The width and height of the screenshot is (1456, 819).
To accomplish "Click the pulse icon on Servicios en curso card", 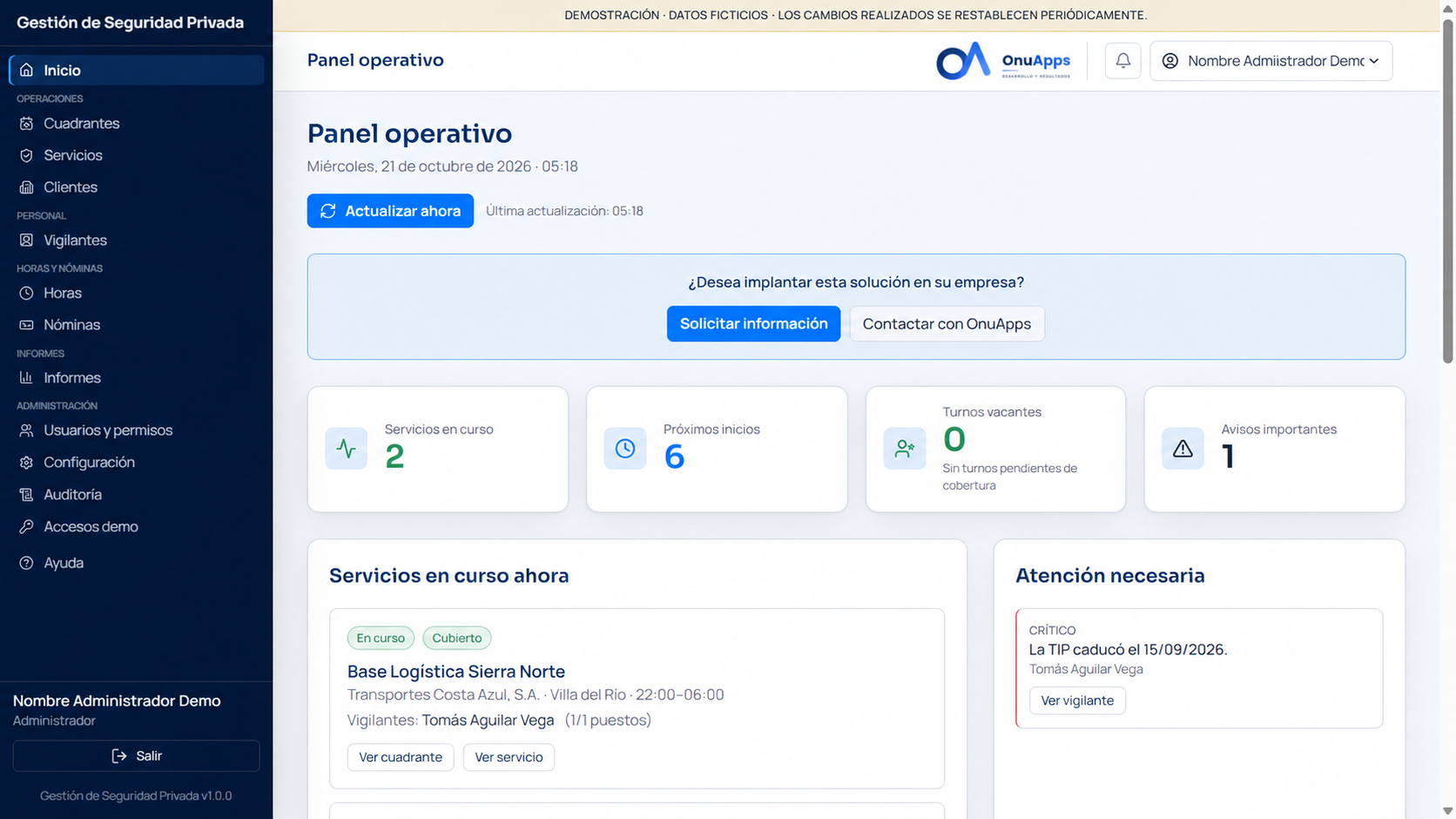I will tap(347, 449).
